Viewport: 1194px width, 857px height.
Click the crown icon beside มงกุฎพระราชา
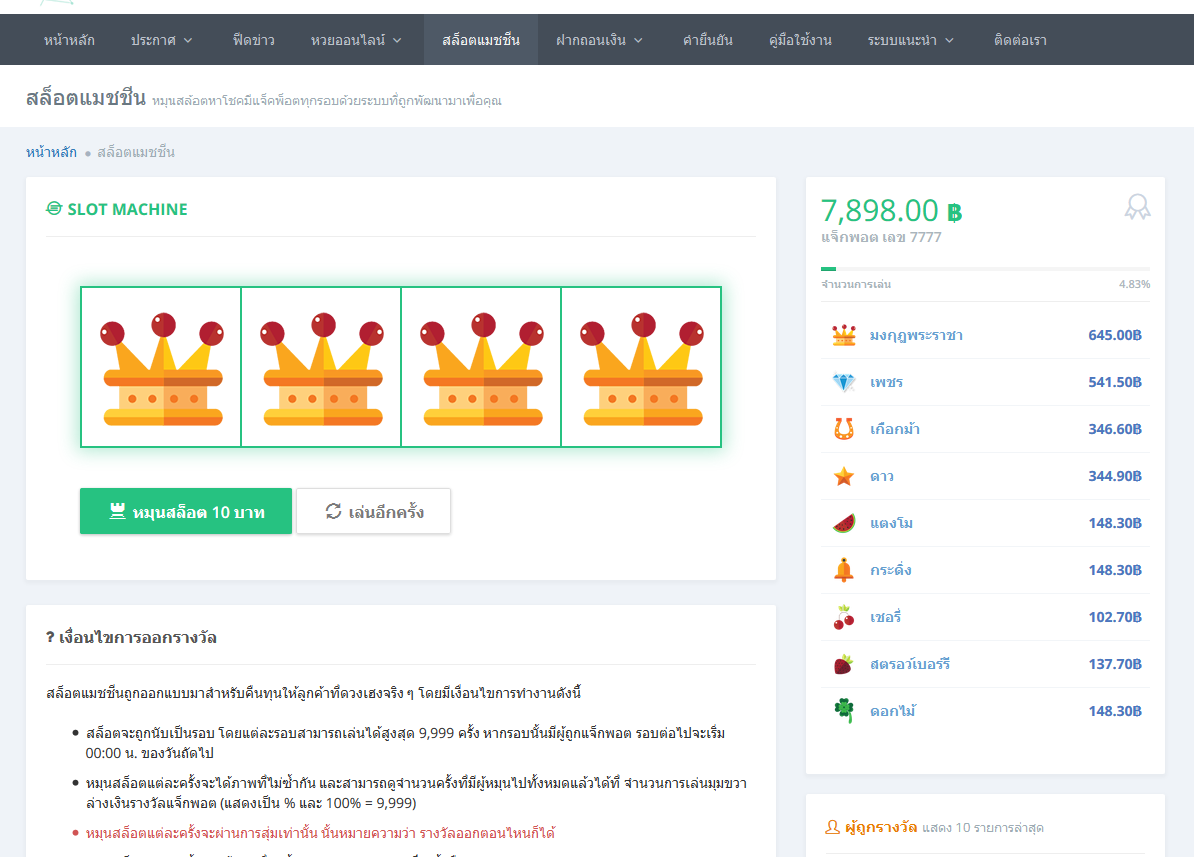844,335
